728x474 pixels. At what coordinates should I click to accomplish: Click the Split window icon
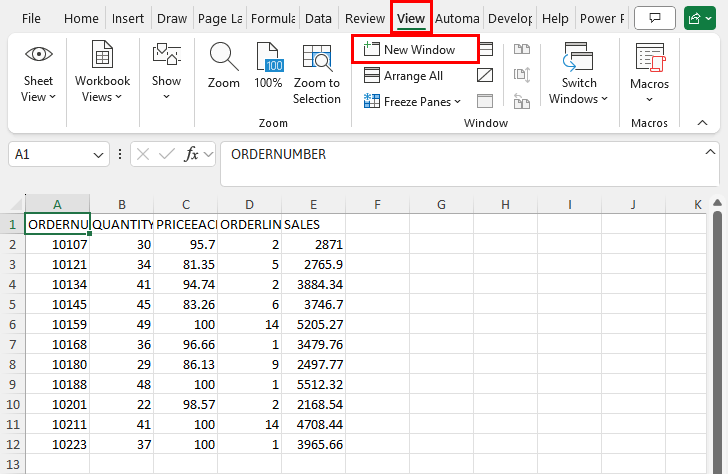tap(485, 49)
